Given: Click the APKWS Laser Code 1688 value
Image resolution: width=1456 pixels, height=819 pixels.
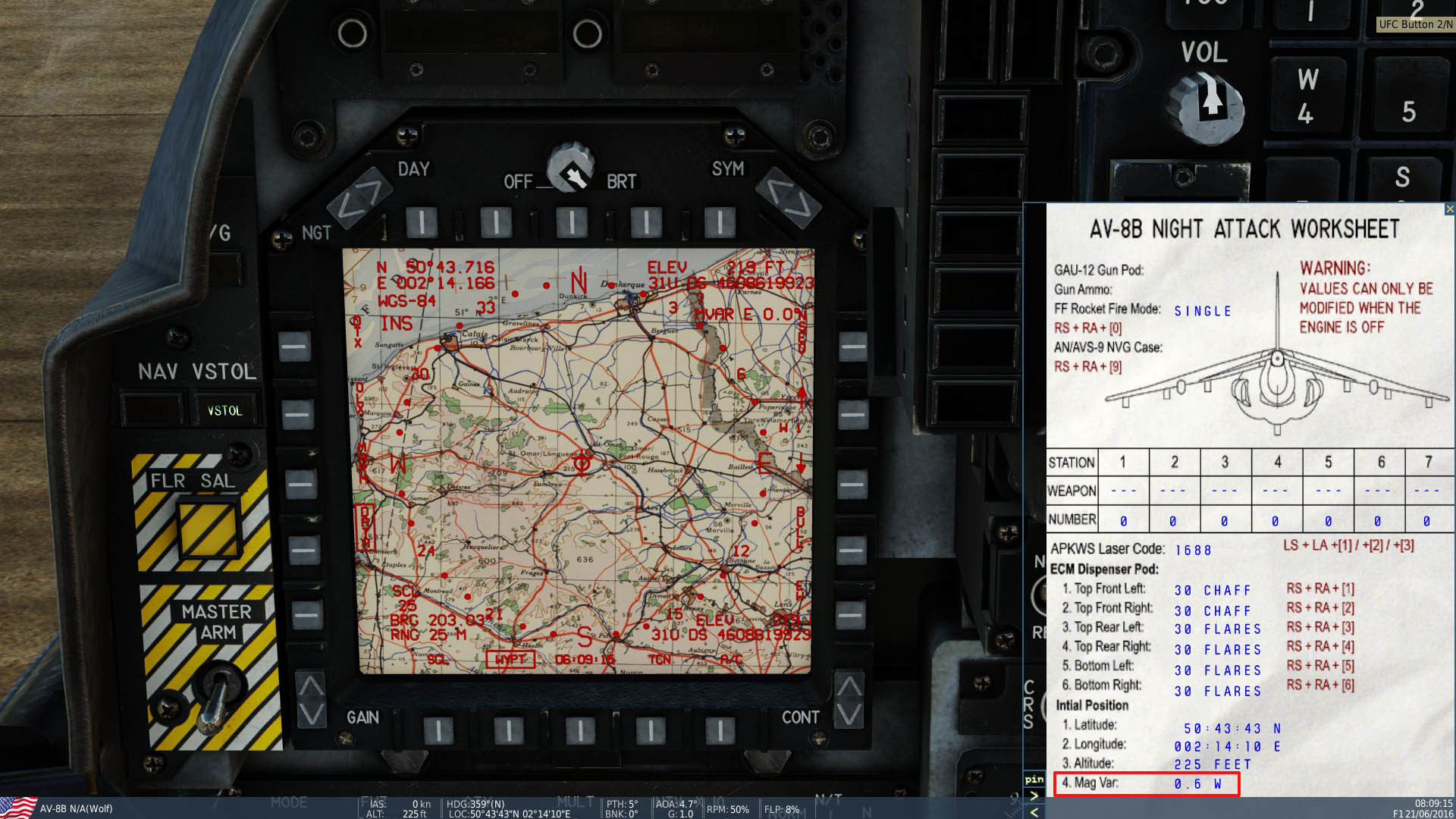Looking at the screenshot, I should pos(1193,550).
